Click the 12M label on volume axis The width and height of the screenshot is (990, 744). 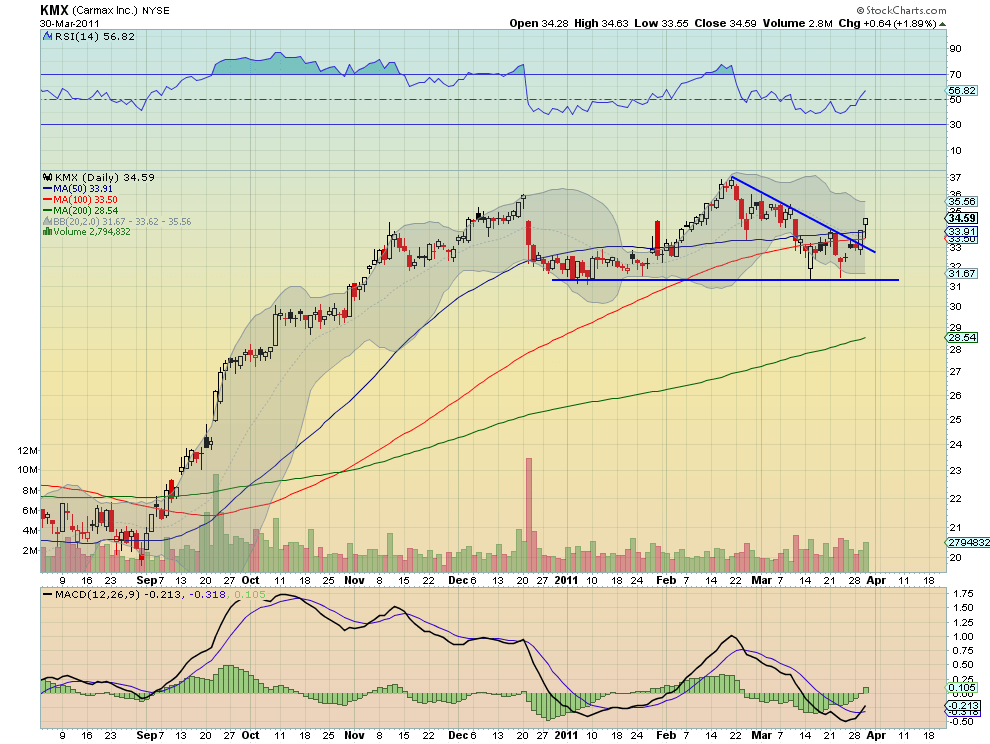(x=28, y=450)
